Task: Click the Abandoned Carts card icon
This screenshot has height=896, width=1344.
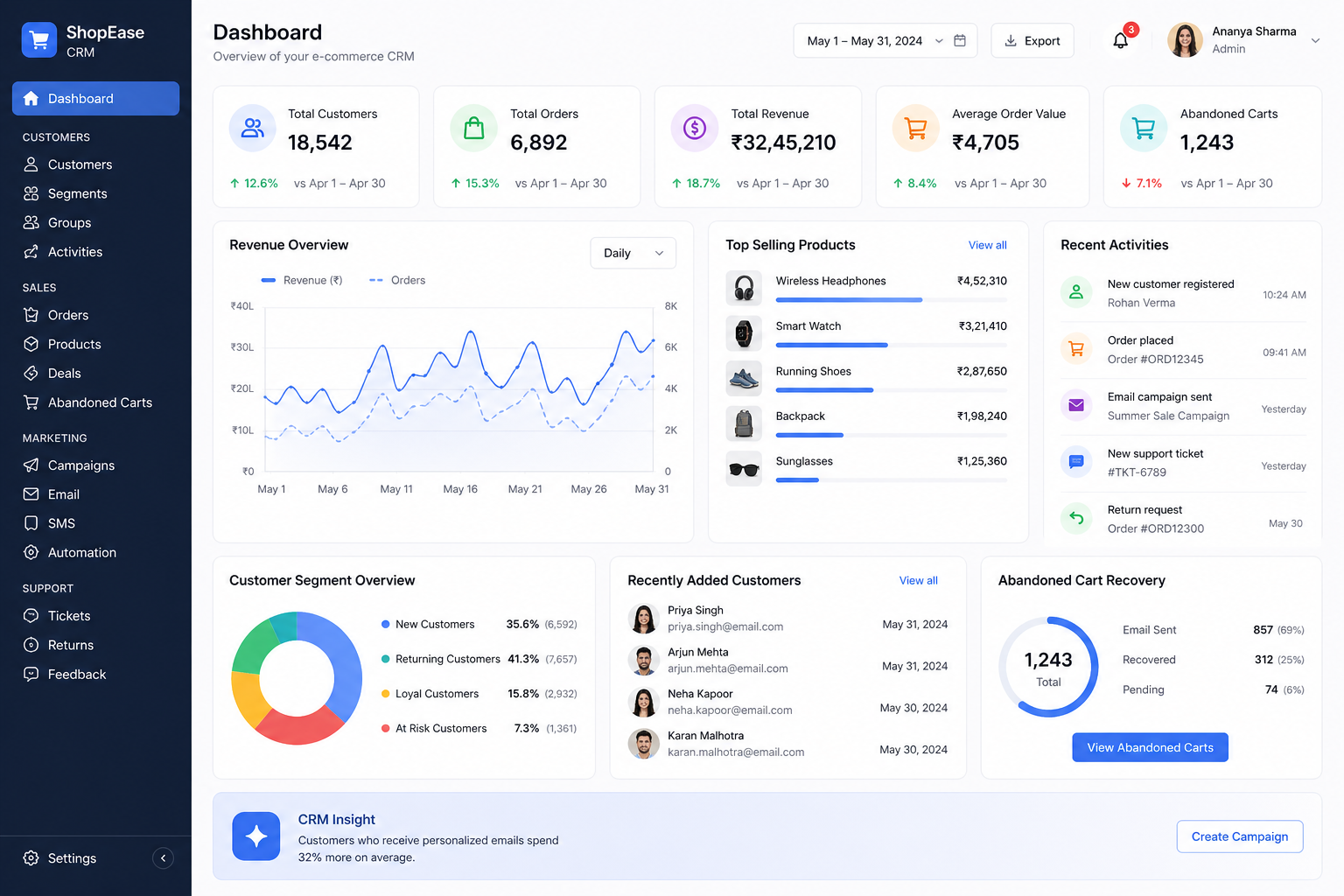Action: [x=1144, y=128]
